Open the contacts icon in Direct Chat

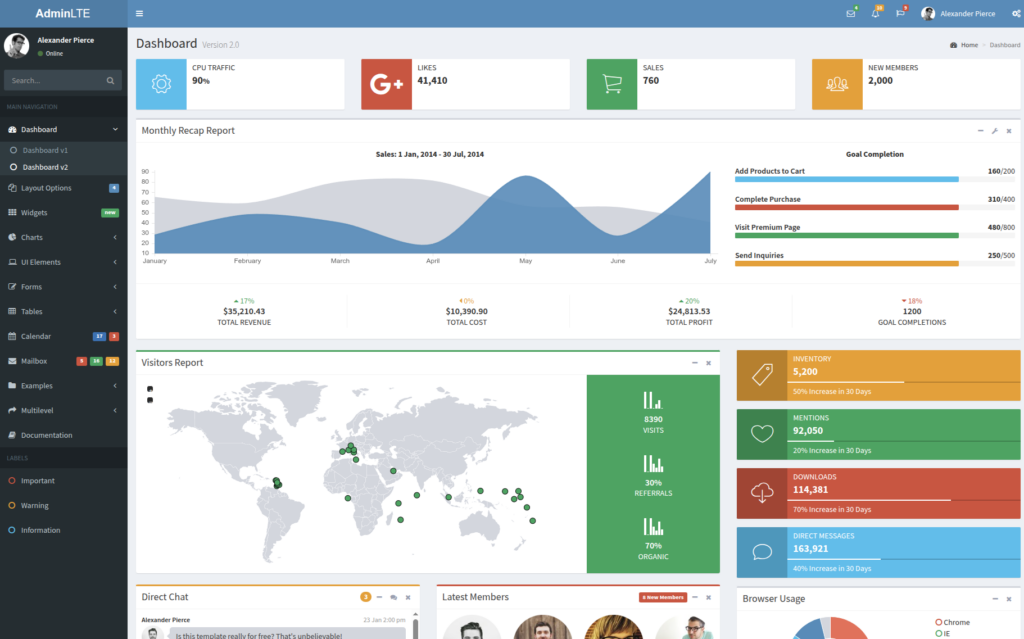click(394, 598)
